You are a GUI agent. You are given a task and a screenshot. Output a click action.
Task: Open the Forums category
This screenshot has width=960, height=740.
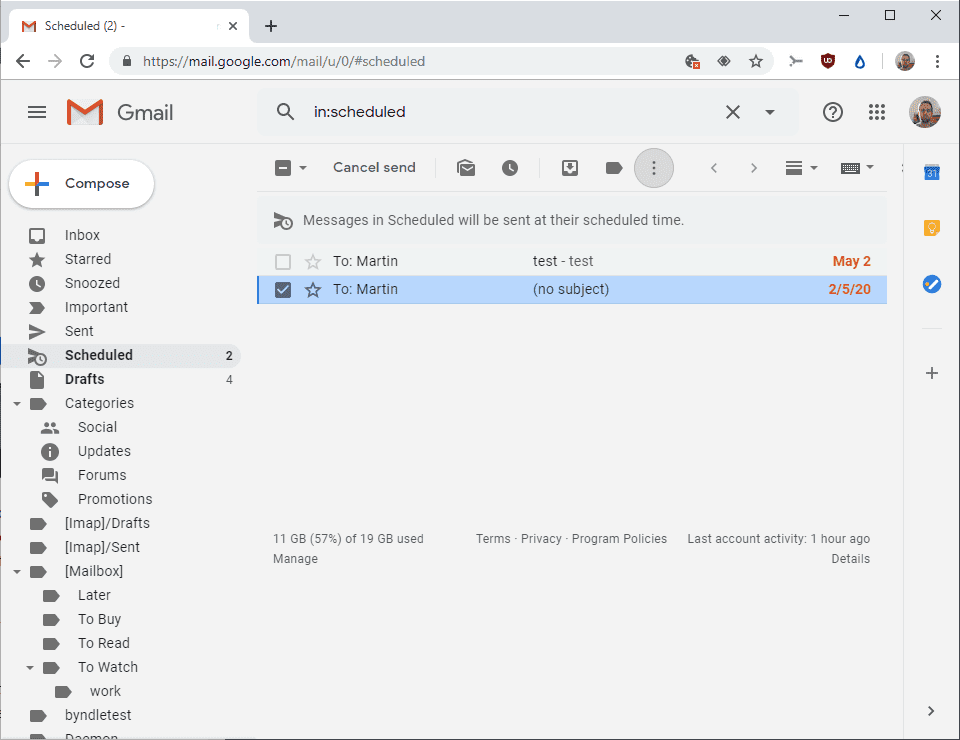102,475
